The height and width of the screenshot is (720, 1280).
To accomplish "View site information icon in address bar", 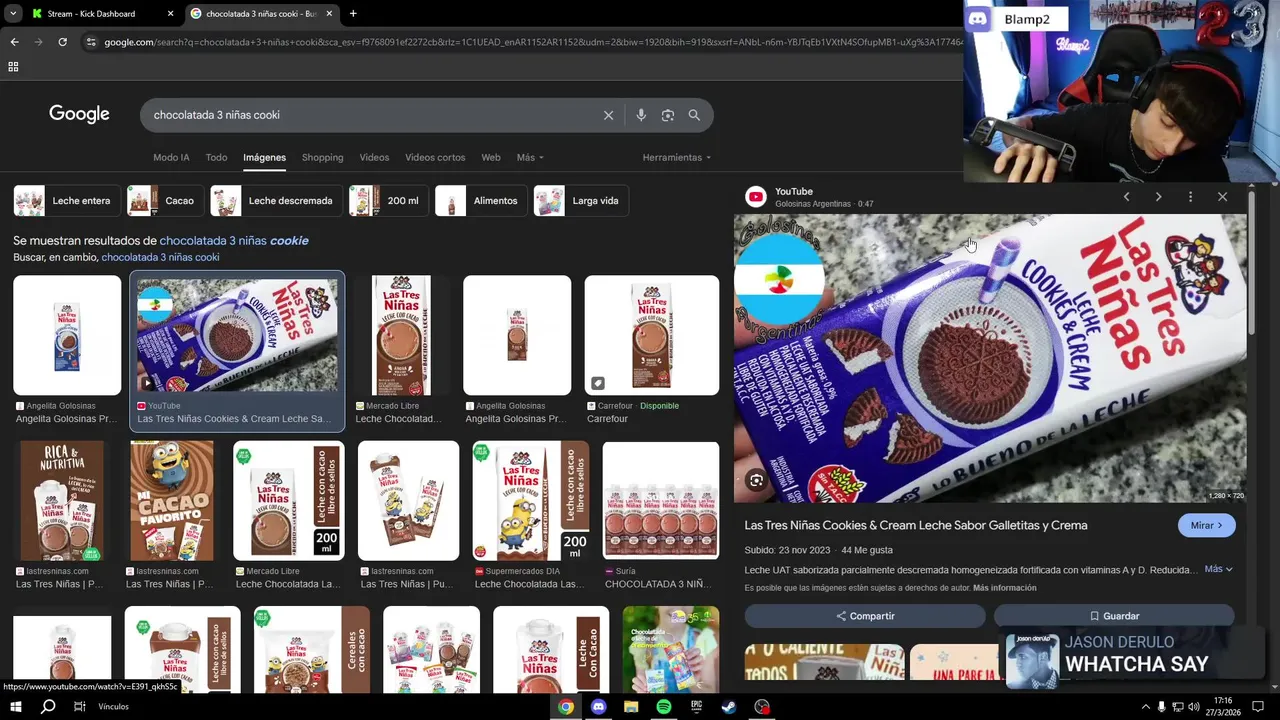I will [91, 42].
